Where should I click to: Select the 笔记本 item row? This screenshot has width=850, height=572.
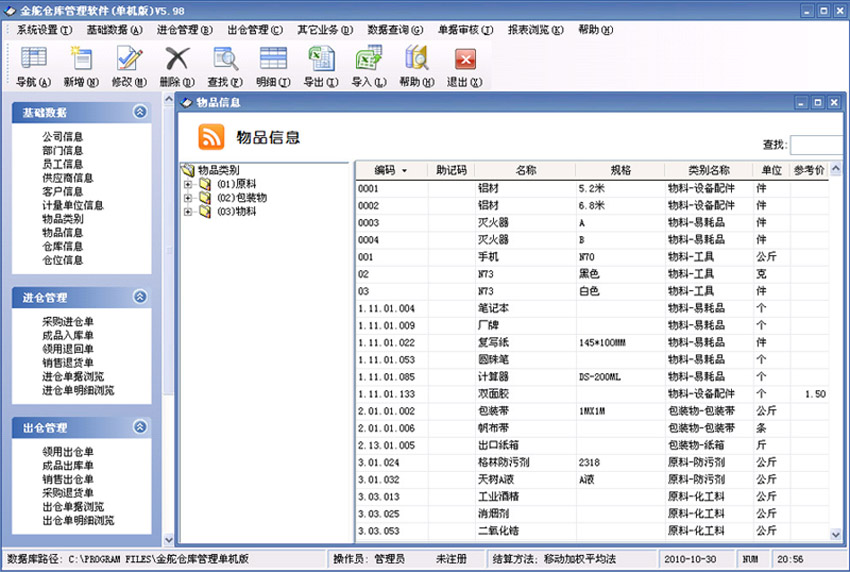pyautogui.click(x=592, y=309)
